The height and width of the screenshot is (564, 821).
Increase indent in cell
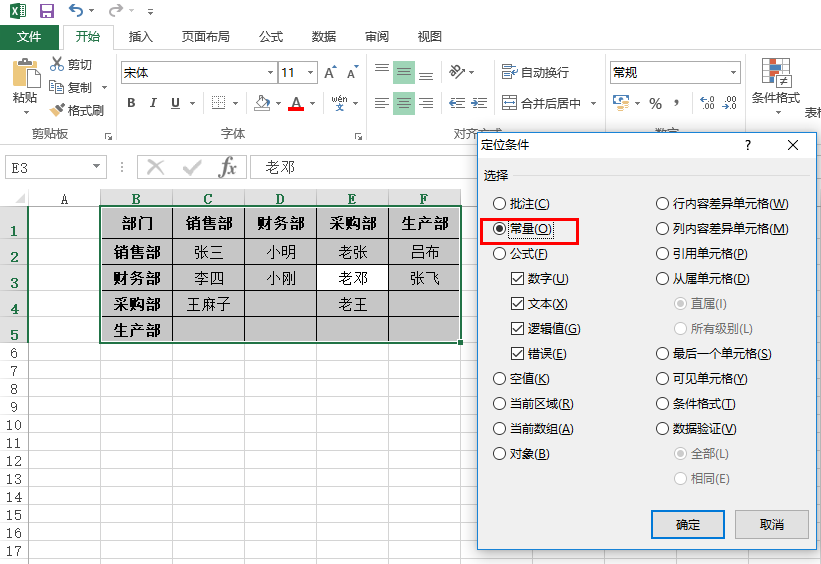coord(479,103)
